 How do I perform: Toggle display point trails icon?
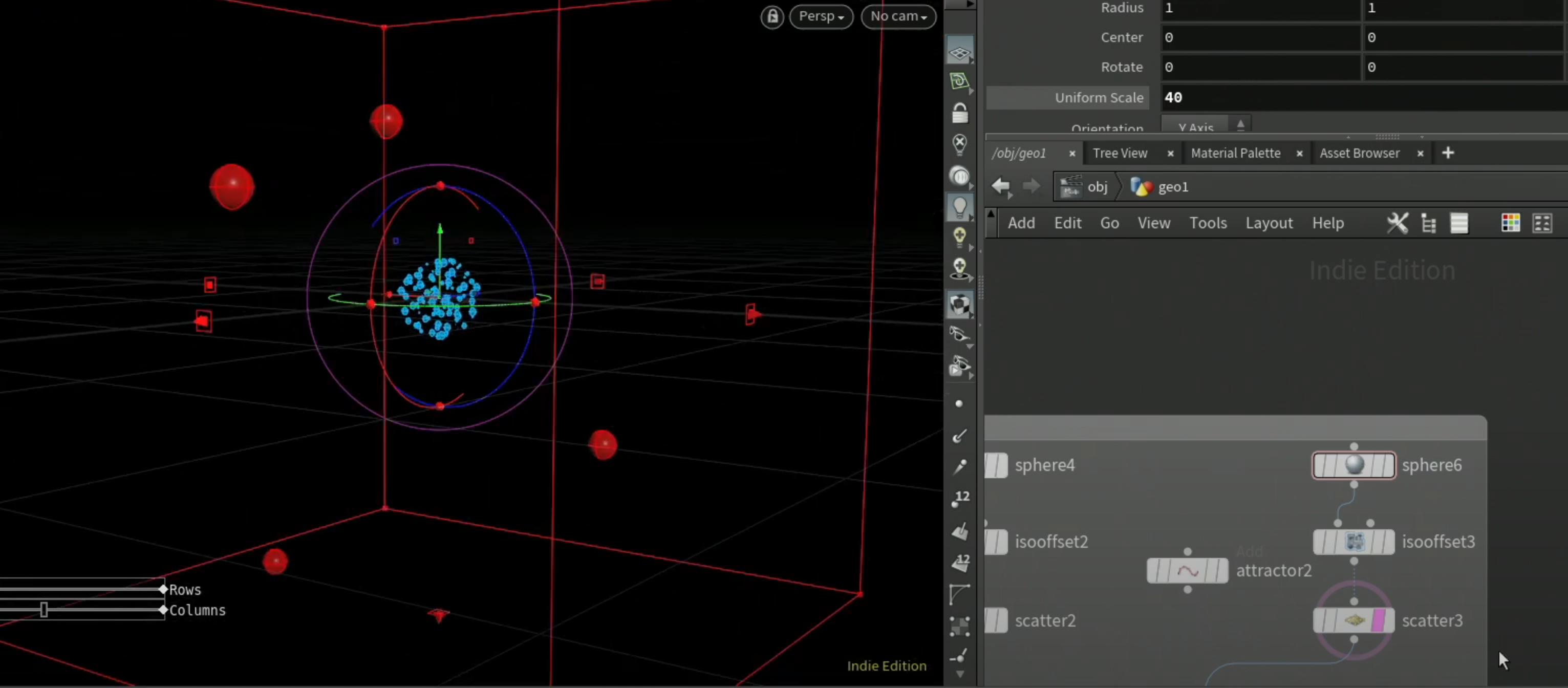(959, 466)
